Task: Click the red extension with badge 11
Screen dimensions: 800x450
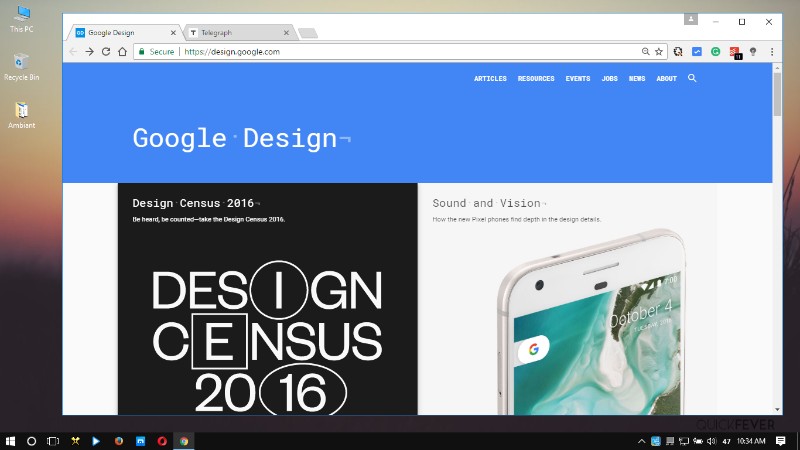Action: coord(735,52)
